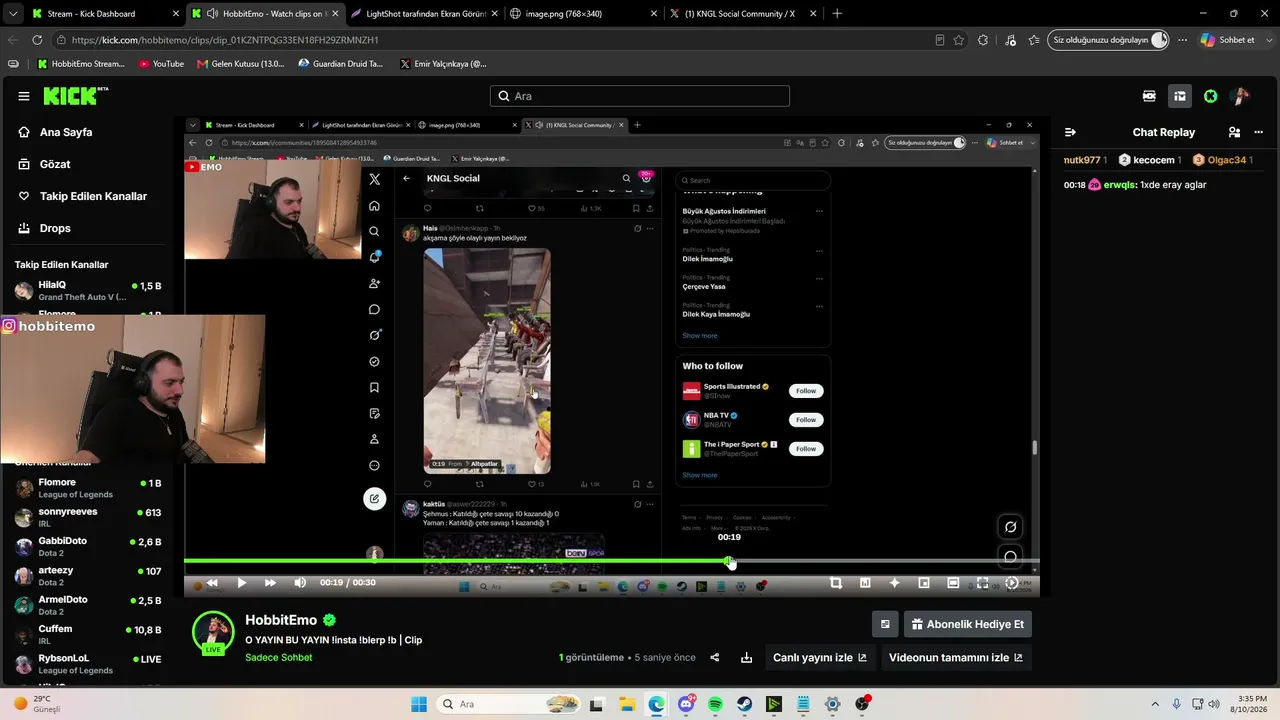This screenshot has width=1280, height=720.
Task: Skip forward in the clip
Action: tap(270, 583)
